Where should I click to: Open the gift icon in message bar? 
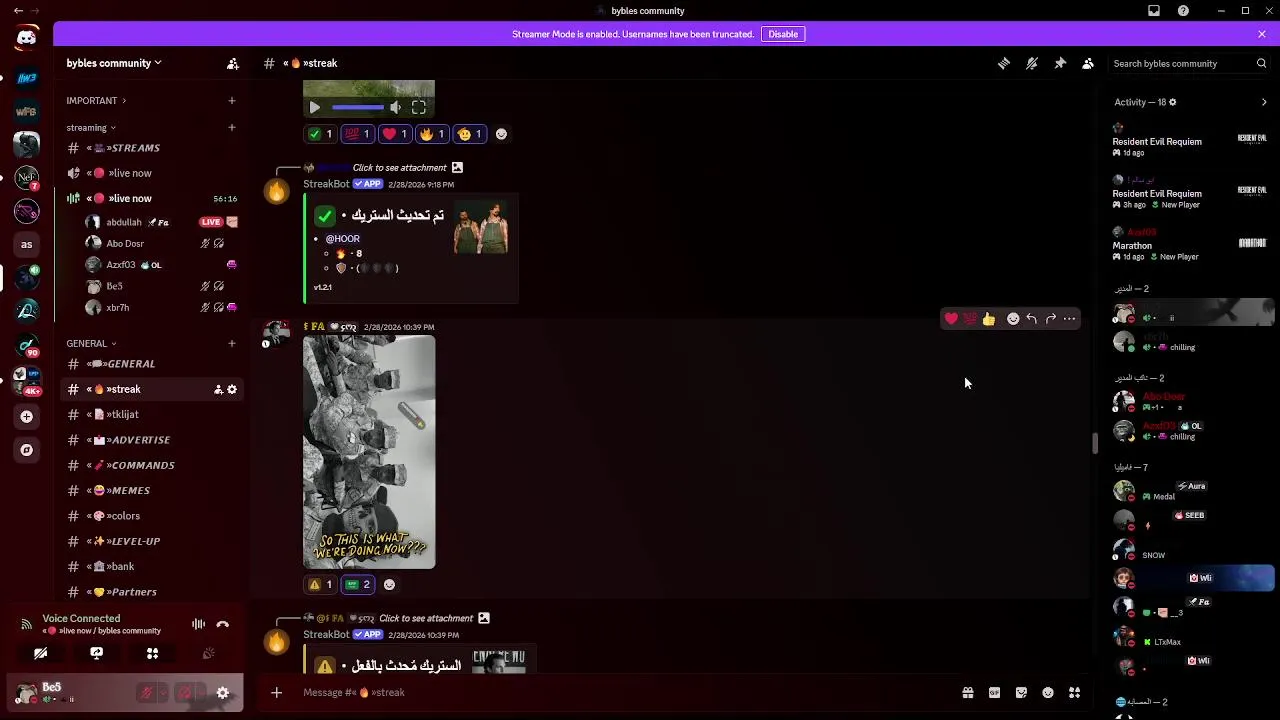point(967,692)
